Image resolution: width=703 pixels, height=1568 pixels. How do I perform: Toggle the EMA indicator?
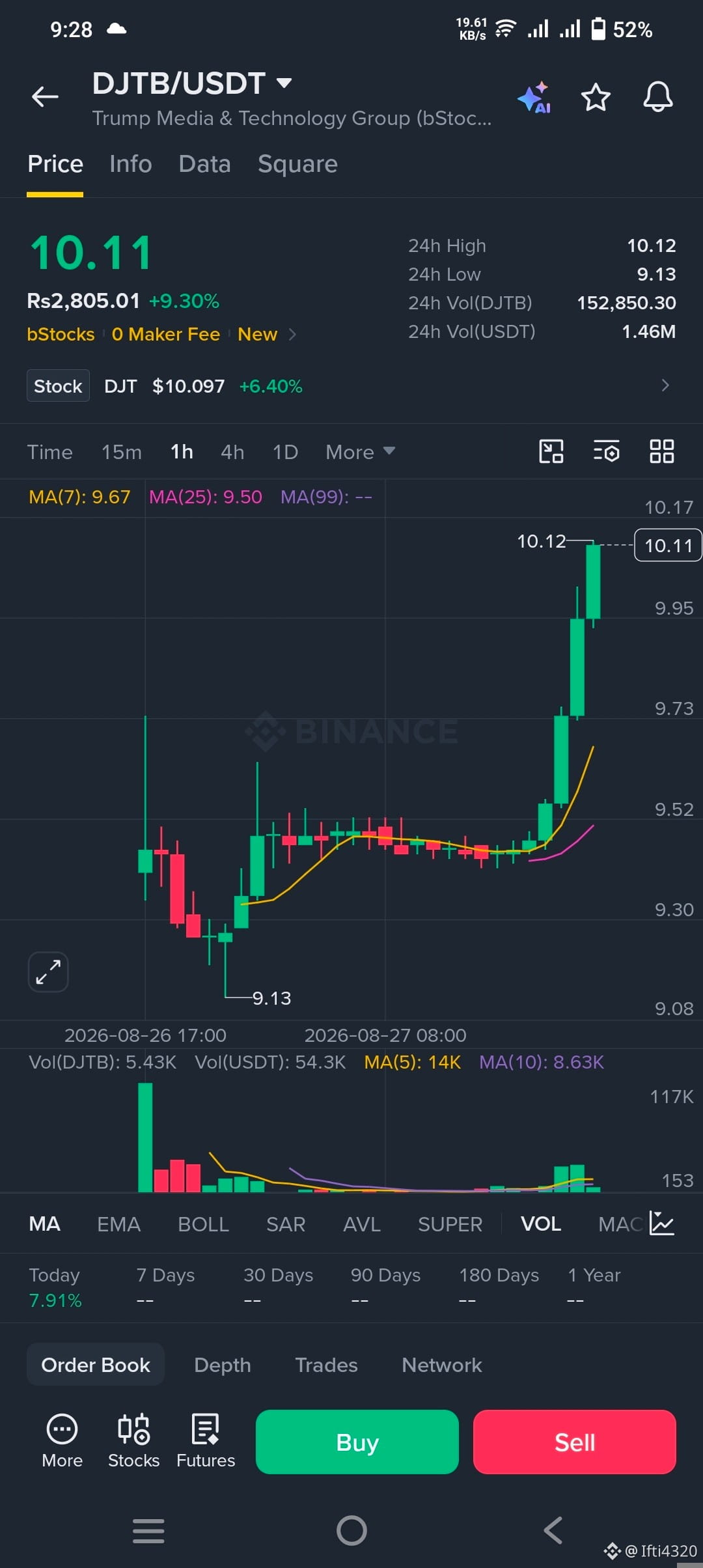pos(119,1224)
